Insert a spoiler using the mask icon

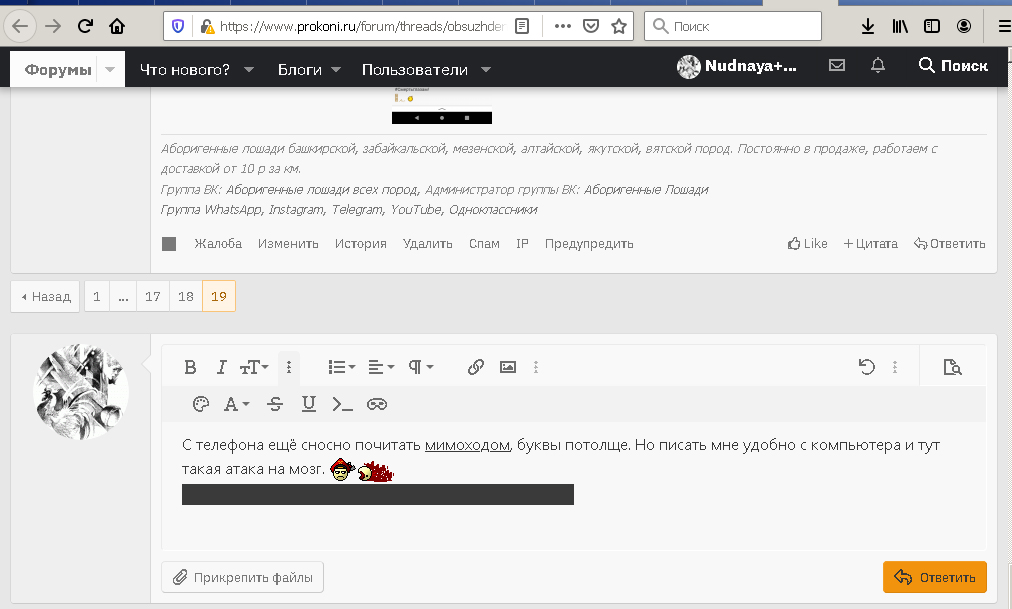377,404
